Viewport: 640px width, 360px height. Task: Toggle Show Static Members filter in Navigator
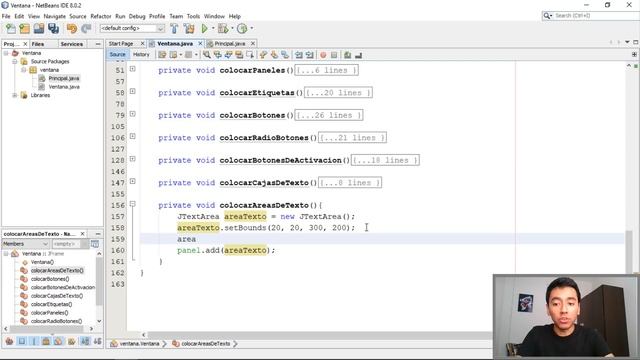(x=34, y=341)
